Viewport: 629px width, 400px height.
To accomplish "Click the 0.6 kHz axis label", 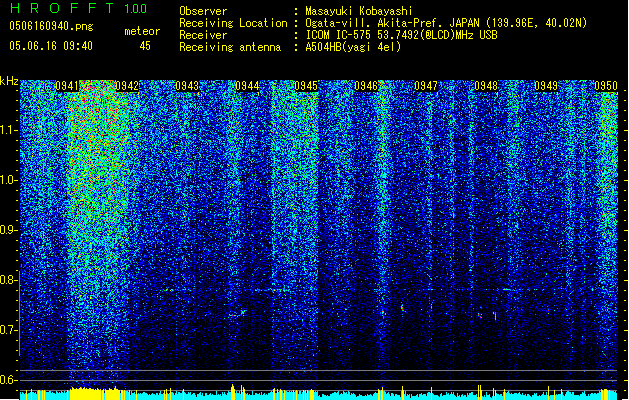I will pyautogui.click(x=8, y=380).
